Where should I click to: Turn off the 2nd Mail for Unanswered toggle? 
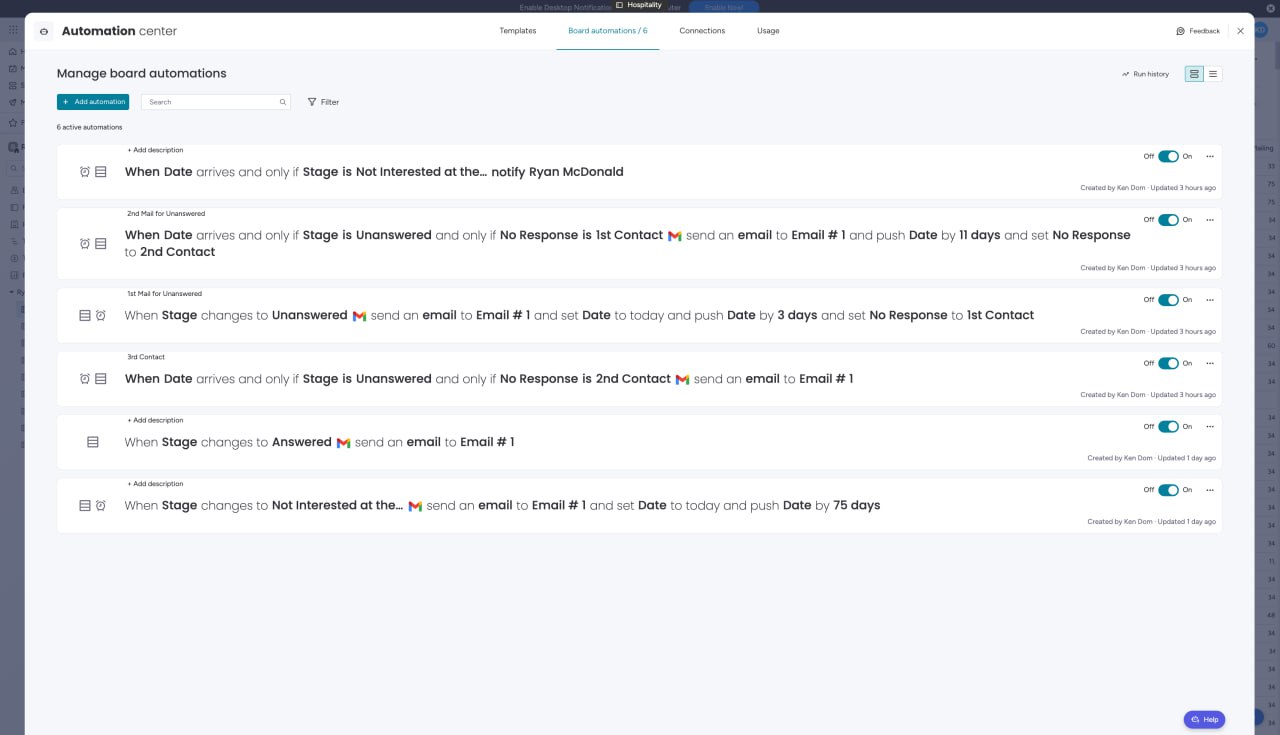tap(1168, 220)
